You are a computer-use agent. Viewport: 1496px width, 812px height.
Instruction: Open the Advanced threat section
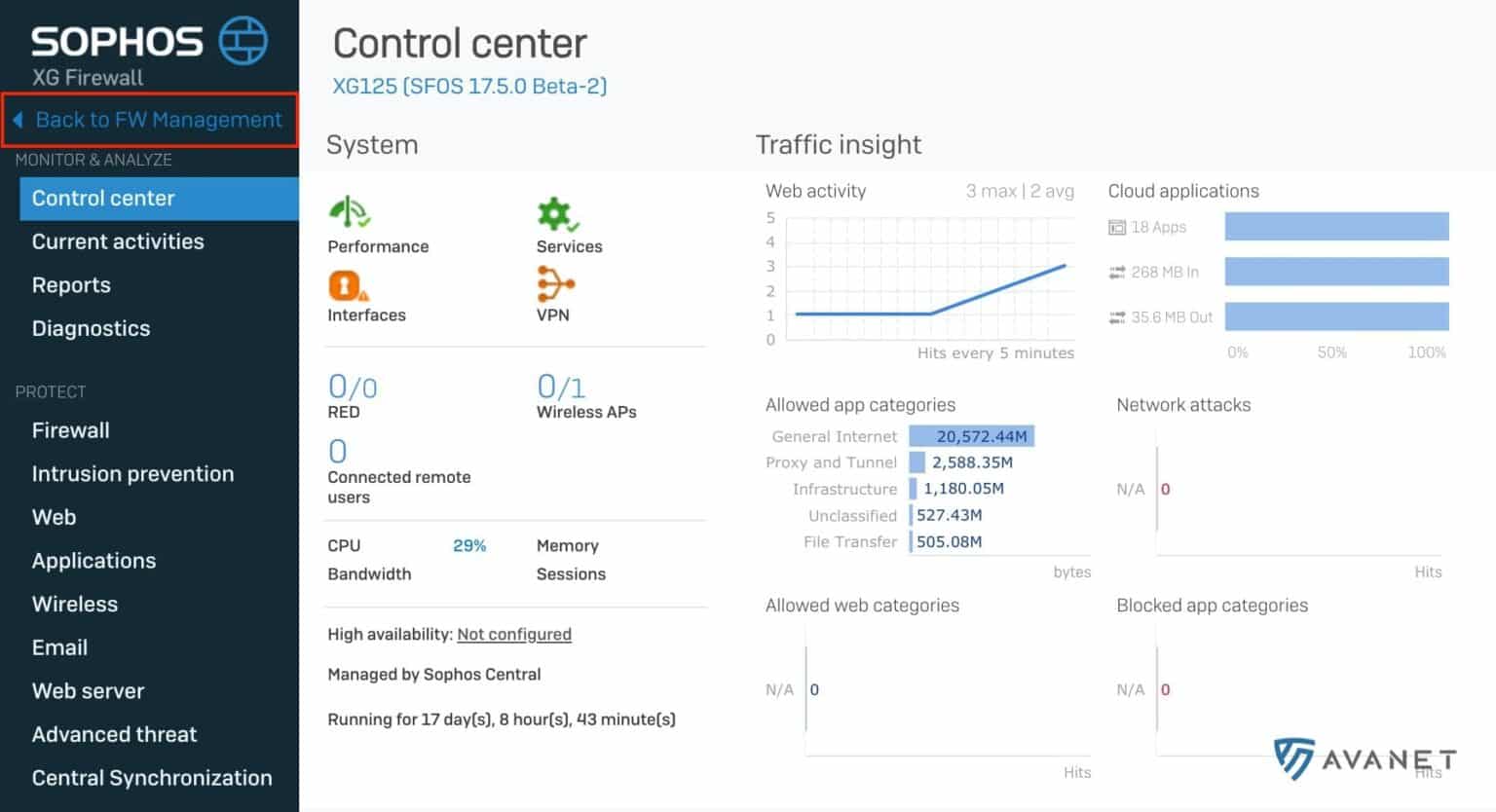click(x=114, y=734)
